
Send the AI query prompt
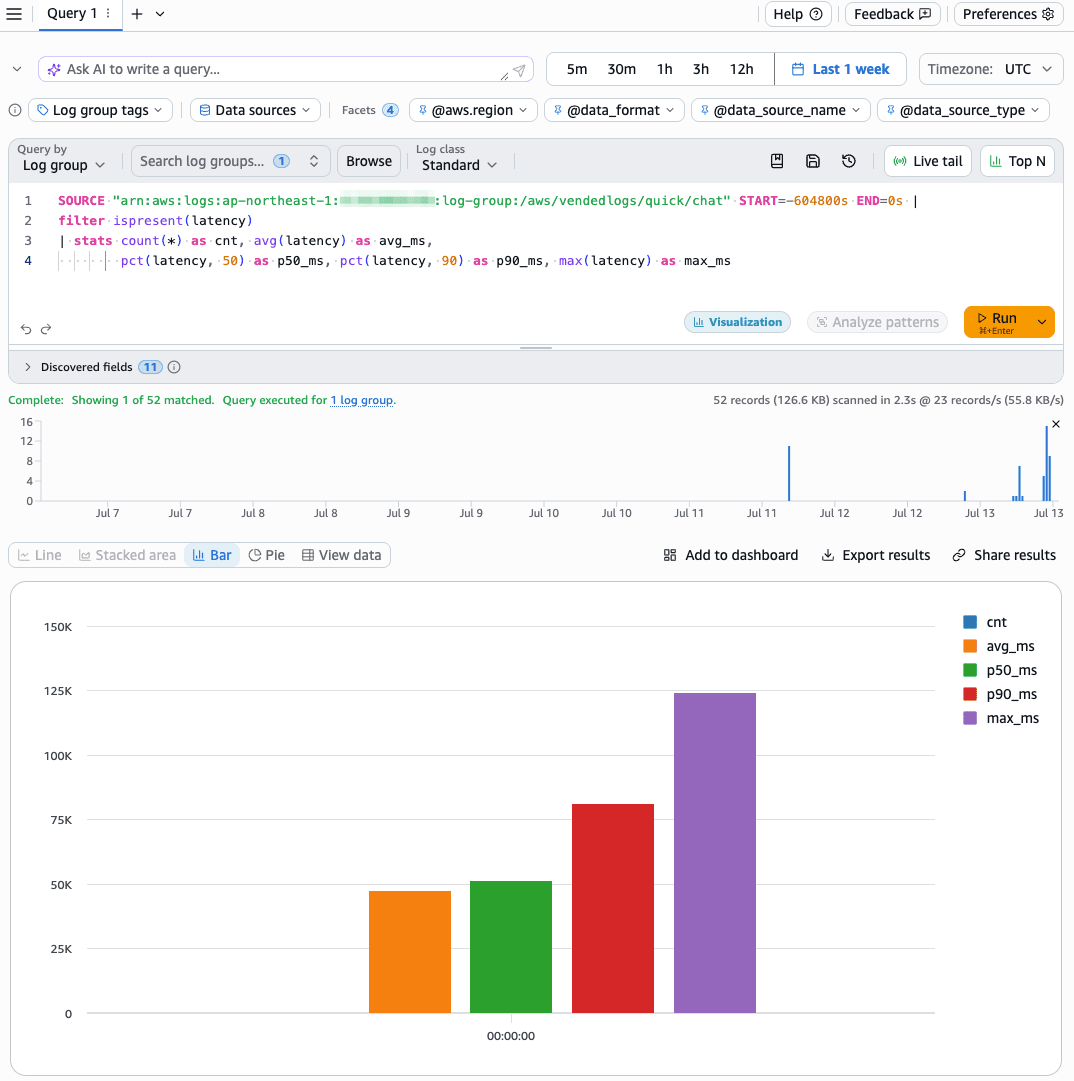click(x=520, y=70)
